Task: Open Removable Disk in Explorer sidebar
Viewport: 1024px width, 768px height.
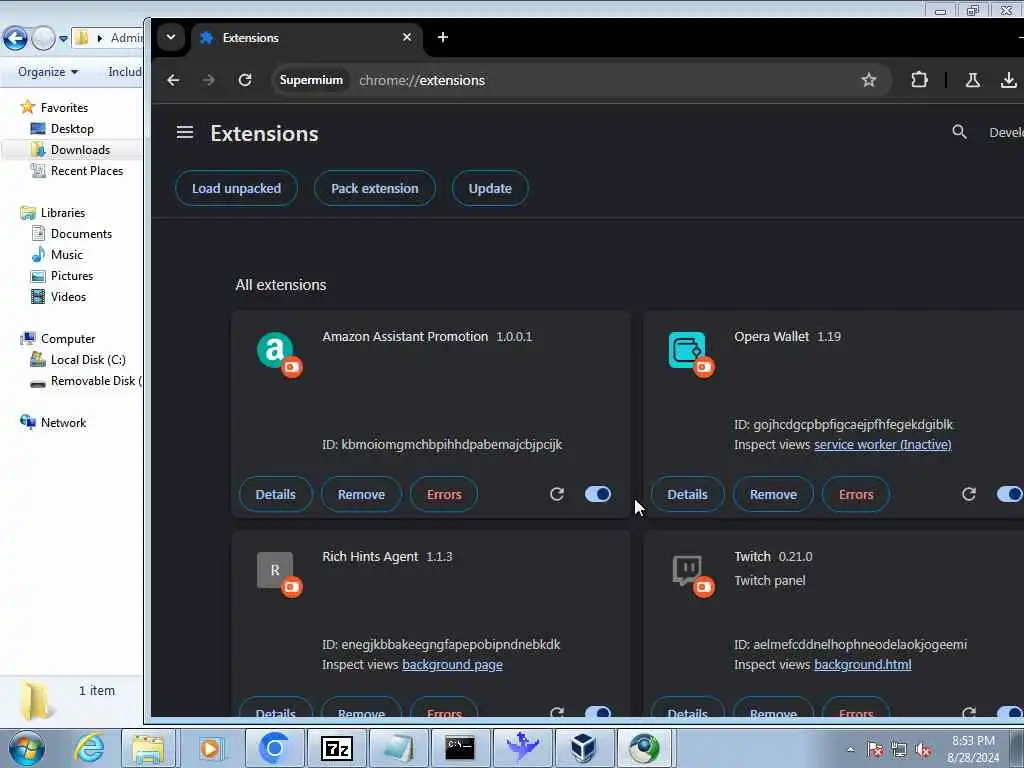Action: tap(86, 381)
